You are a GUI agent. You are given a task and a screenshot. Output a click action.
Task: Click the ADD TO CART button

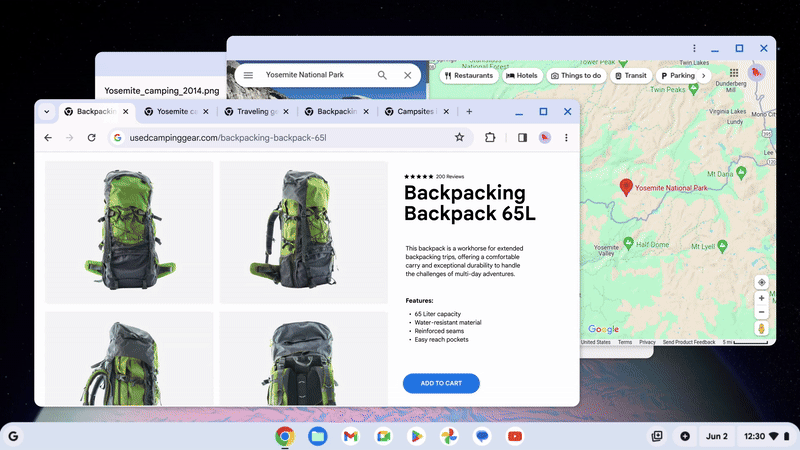(x=441, y=383)
